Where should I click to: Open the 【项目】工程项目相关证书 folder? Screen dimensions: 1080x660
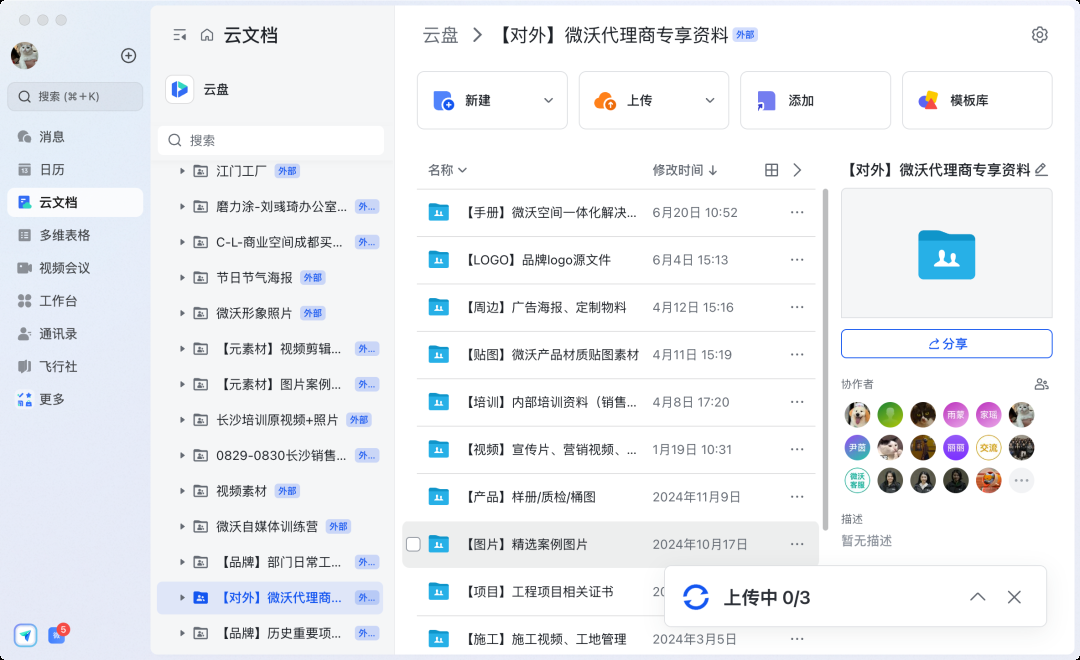(x=541, y=592)
